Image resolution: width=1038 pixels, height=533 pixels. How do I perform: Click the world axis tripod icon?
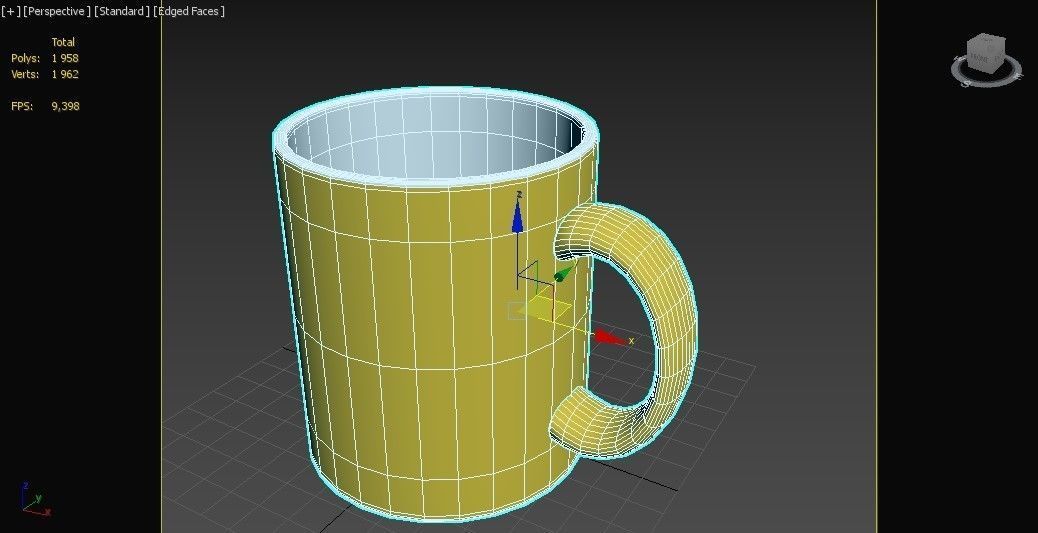coord(35,500)
